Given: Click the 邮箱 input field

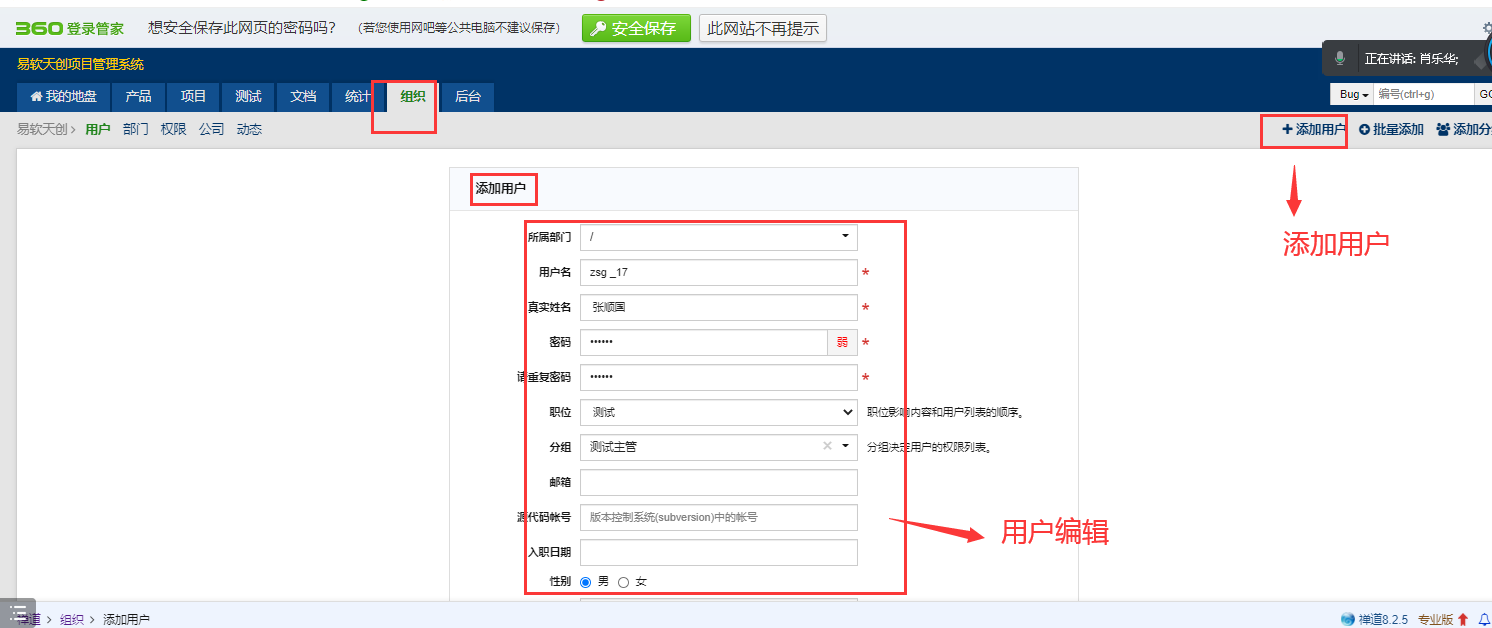Looking at the screenshot, I should click(x=719, y=482).
